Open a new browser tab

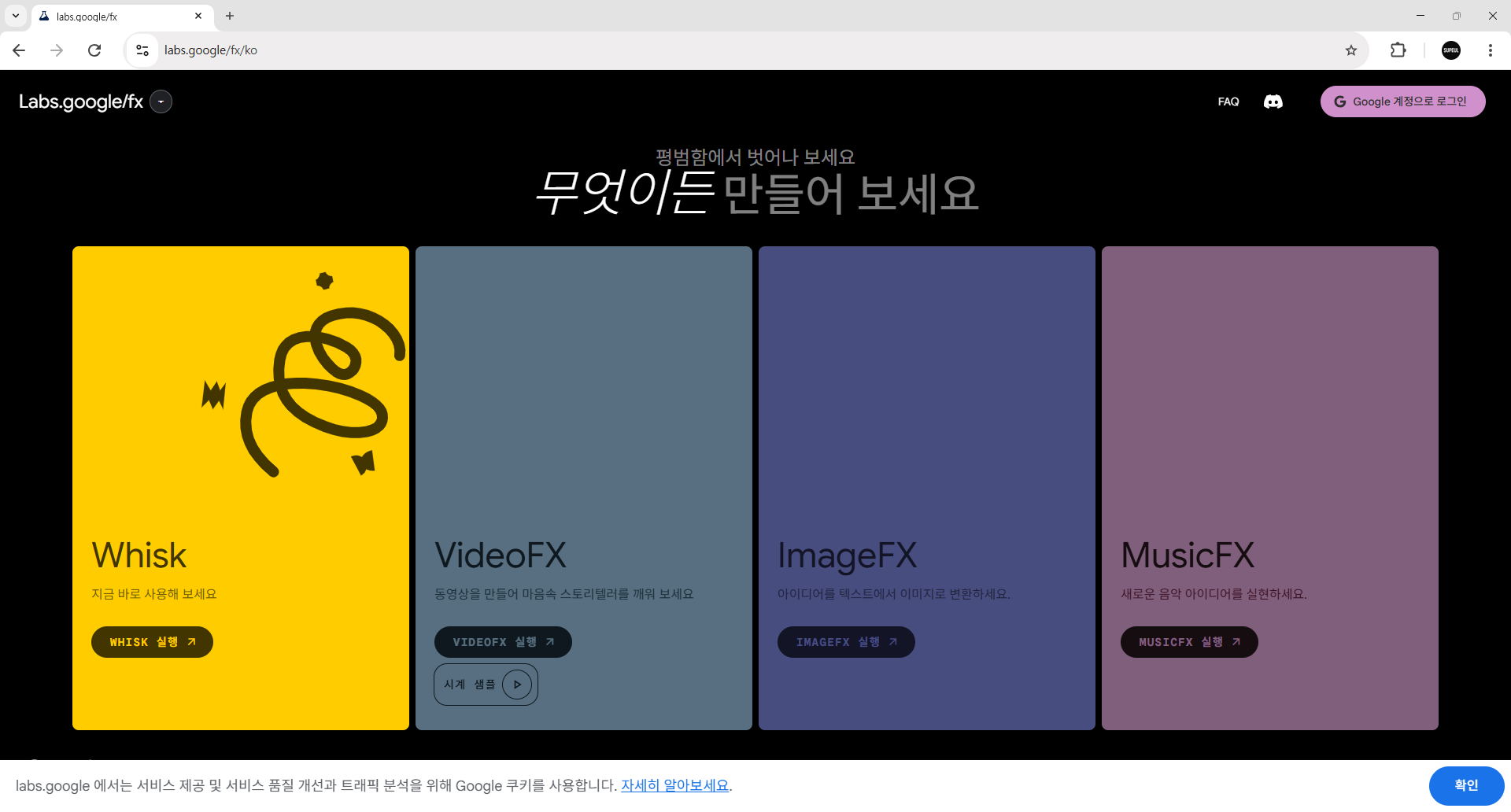tap(230, 16)
